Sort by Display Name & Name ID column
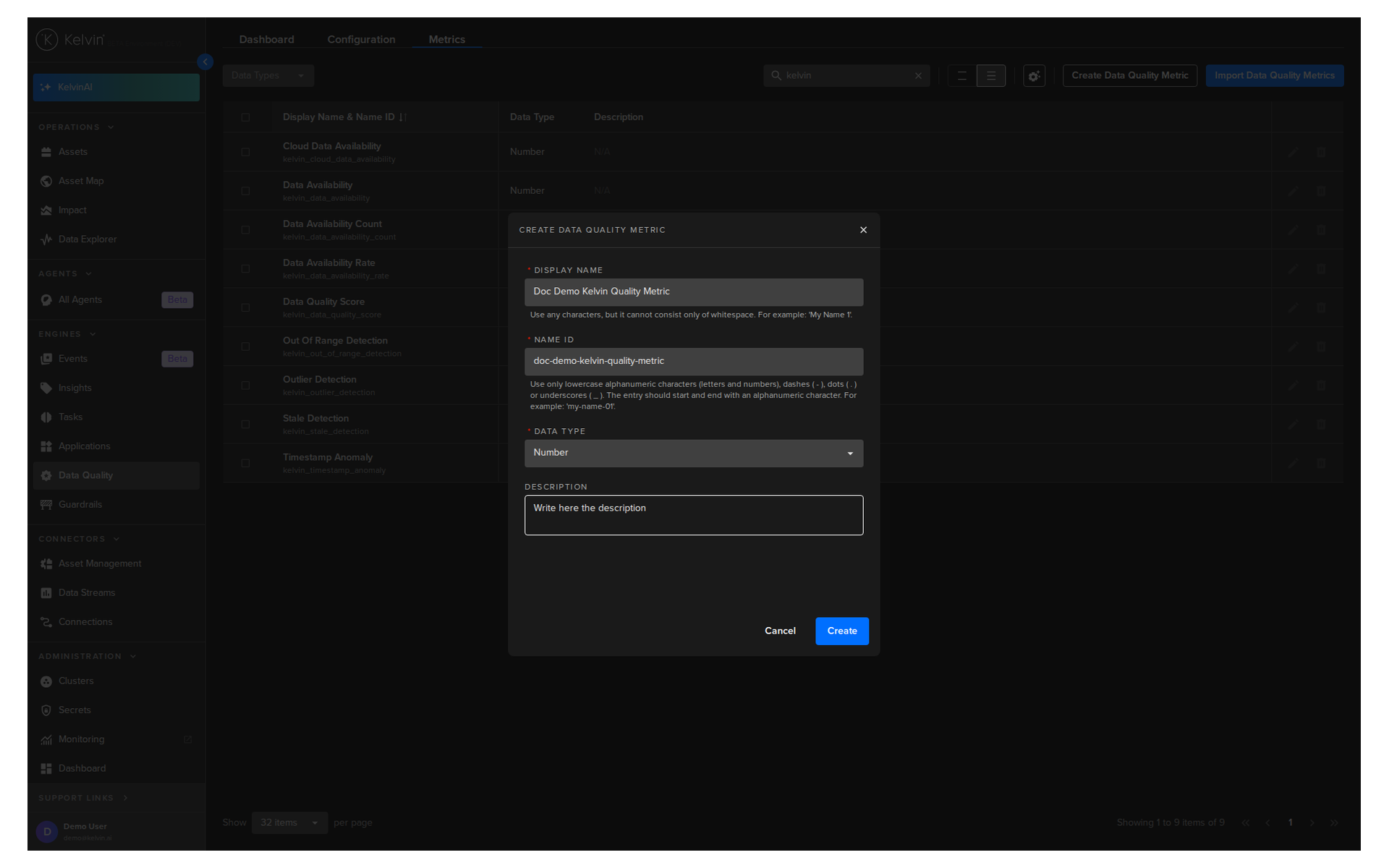The width and height of the screenshot is (1389, 868). coord(344,117)
